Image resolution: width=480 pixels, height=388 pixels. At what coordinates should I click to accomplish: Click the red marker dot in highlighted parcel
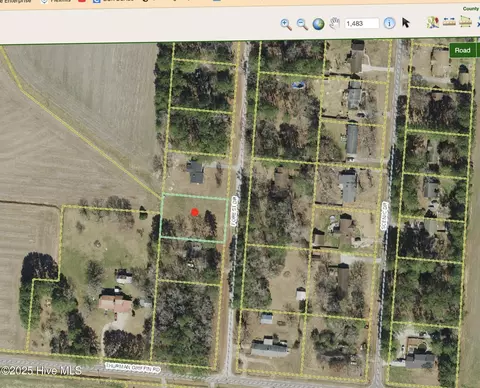pyautogui.click(x=195, y=212)
